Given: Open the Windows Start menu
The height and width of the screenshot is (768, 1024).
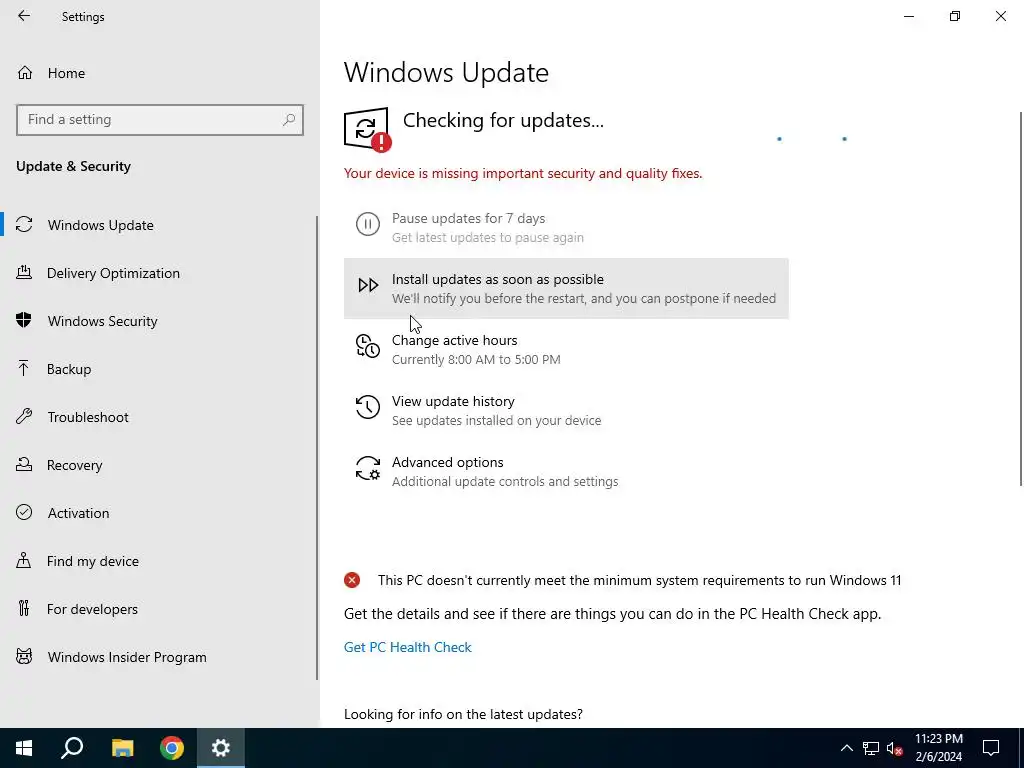Looking at the screenshot, I should tap(24, 748).
